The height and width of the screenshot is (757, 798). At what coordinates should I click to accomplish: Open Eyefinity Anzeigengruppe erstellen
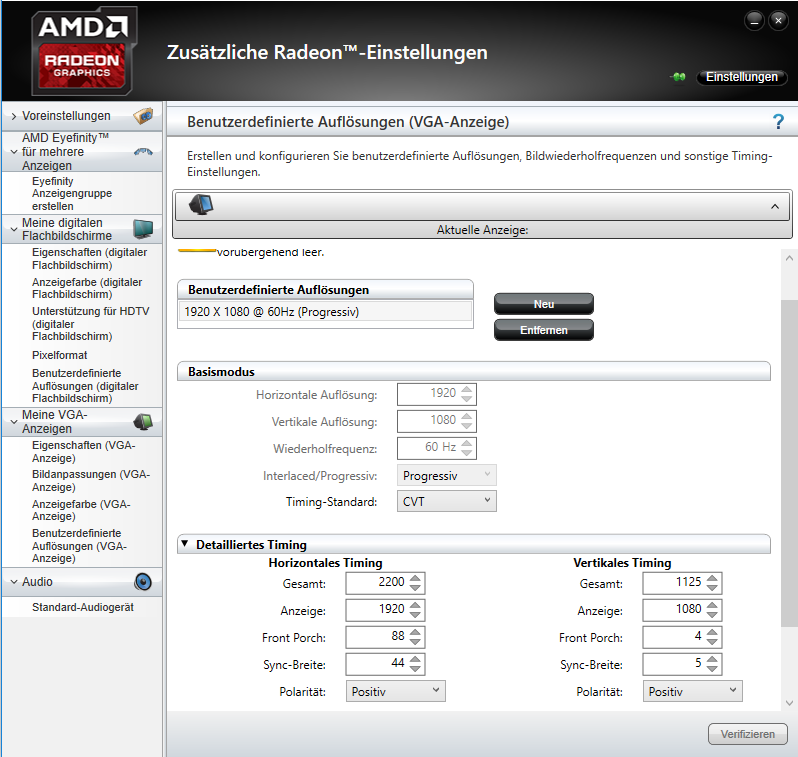click(72, 193)
